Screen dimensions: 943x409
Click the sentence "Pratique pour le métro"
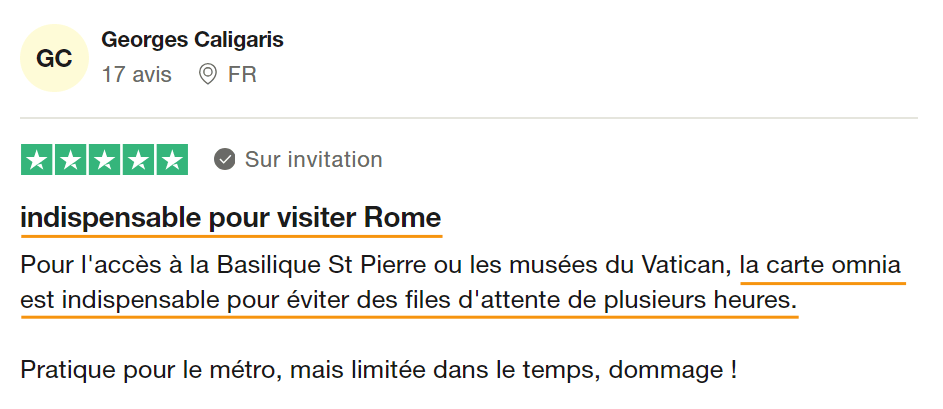(x=150, y=370)
